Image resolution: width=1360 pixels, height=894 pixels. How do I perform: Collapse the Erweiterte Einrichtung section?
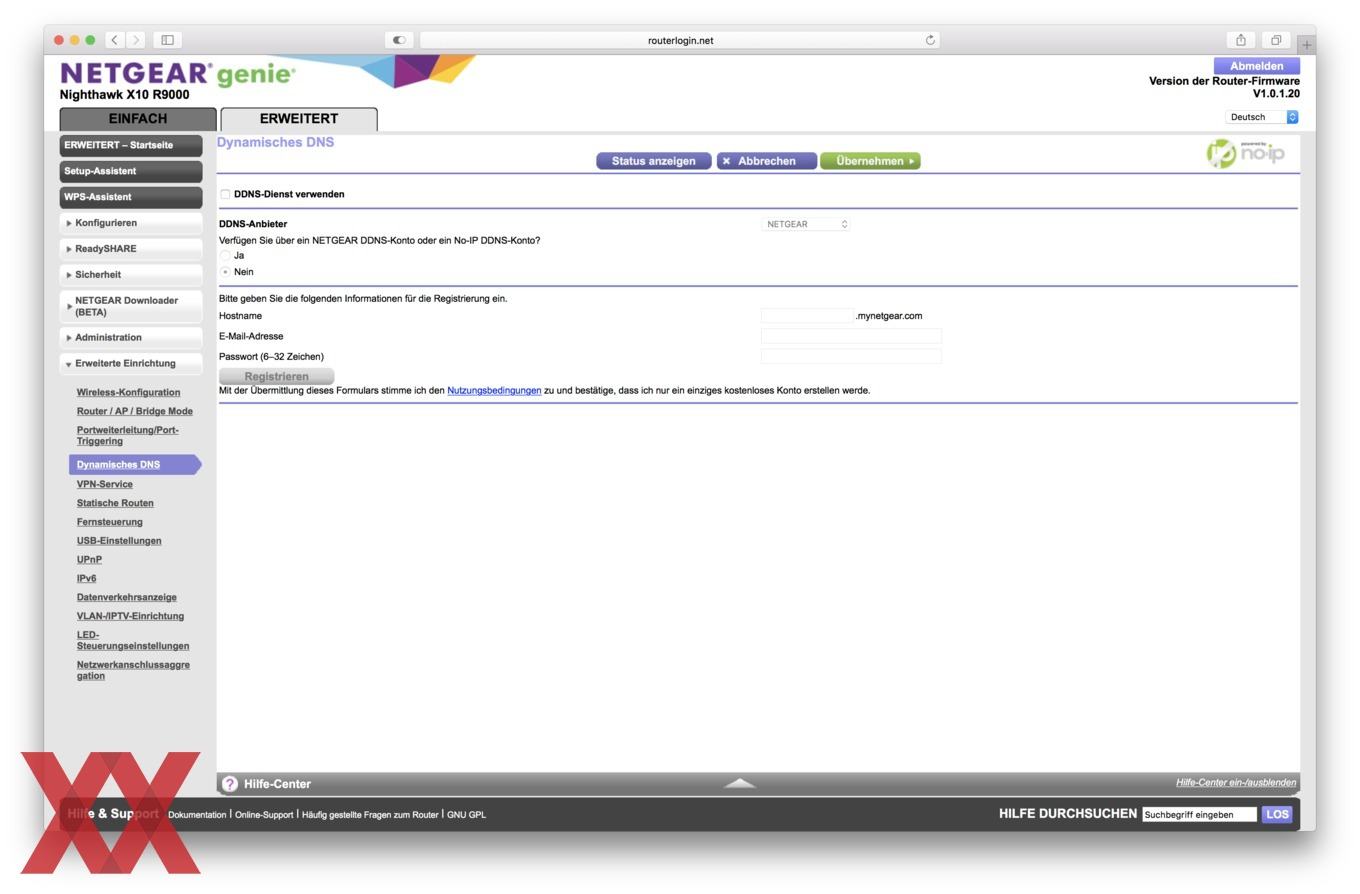pos(132,364)
